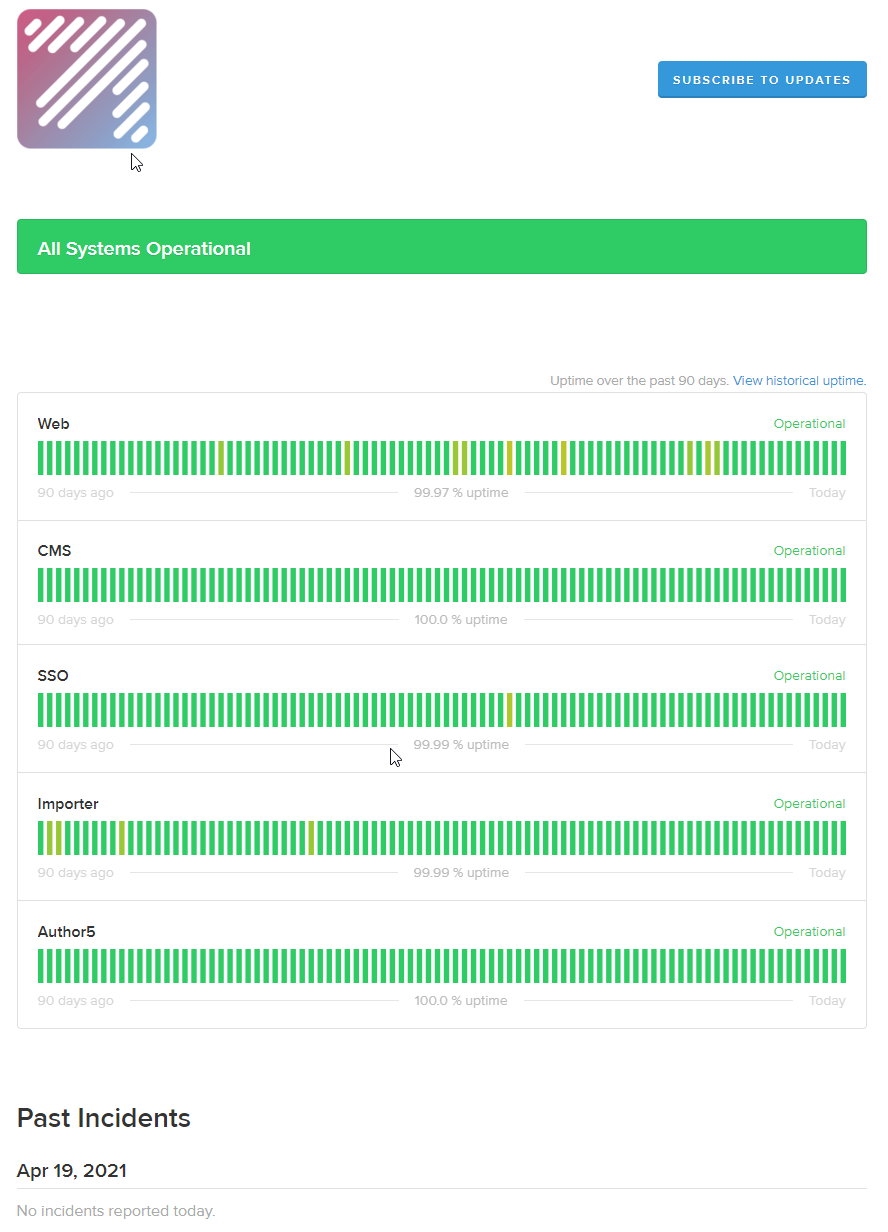Open the View historical uptime link

(x=798, y=380)
